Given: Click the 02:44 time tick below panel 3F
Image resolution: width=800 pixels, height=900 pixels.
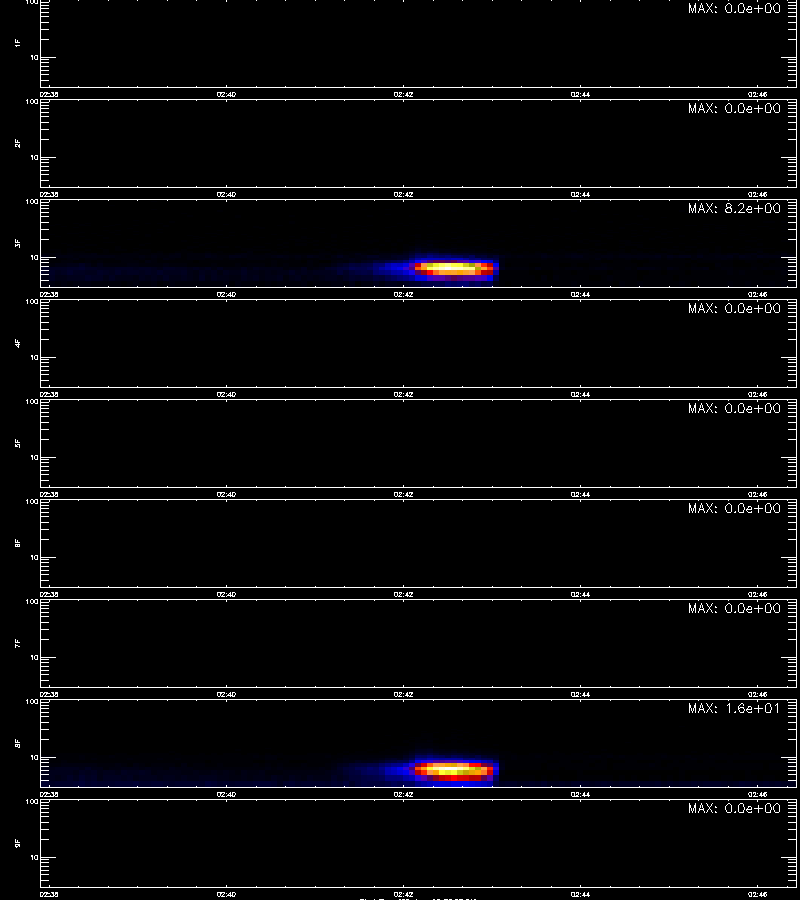Looking at the screenshot, I should 580,294.
